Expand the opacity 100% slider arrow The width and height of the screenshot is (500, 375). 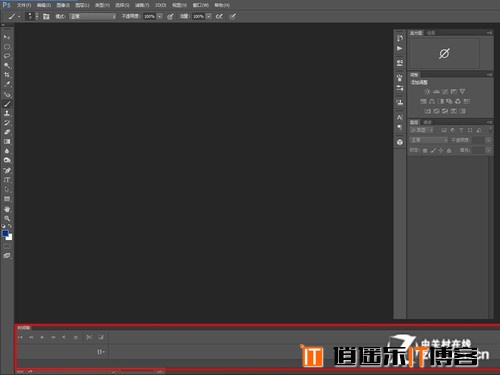pos(160,16)
